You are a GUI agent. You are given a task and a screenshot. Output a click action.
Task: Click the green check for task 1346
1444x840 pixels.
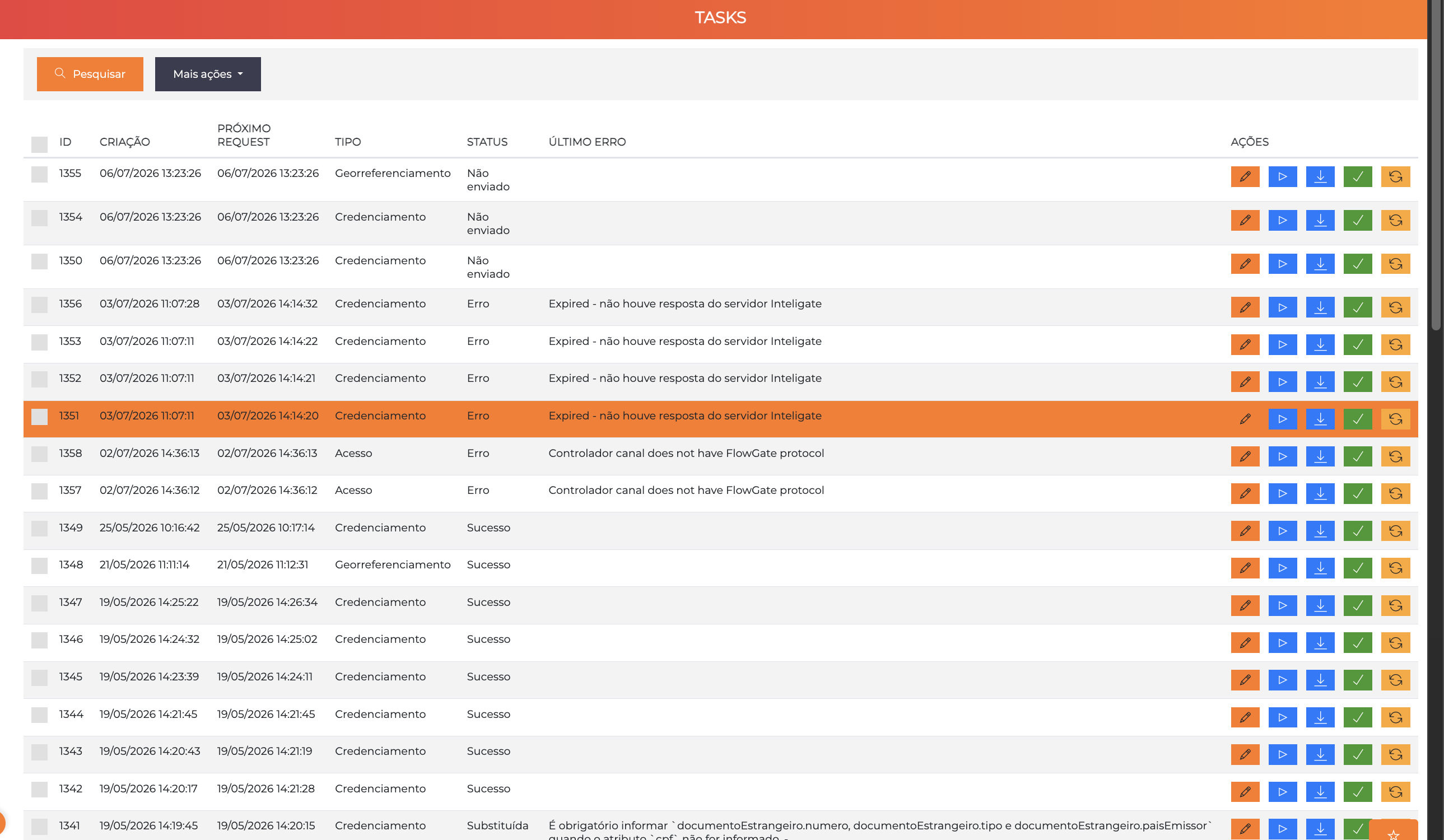tap(1358, 642)
